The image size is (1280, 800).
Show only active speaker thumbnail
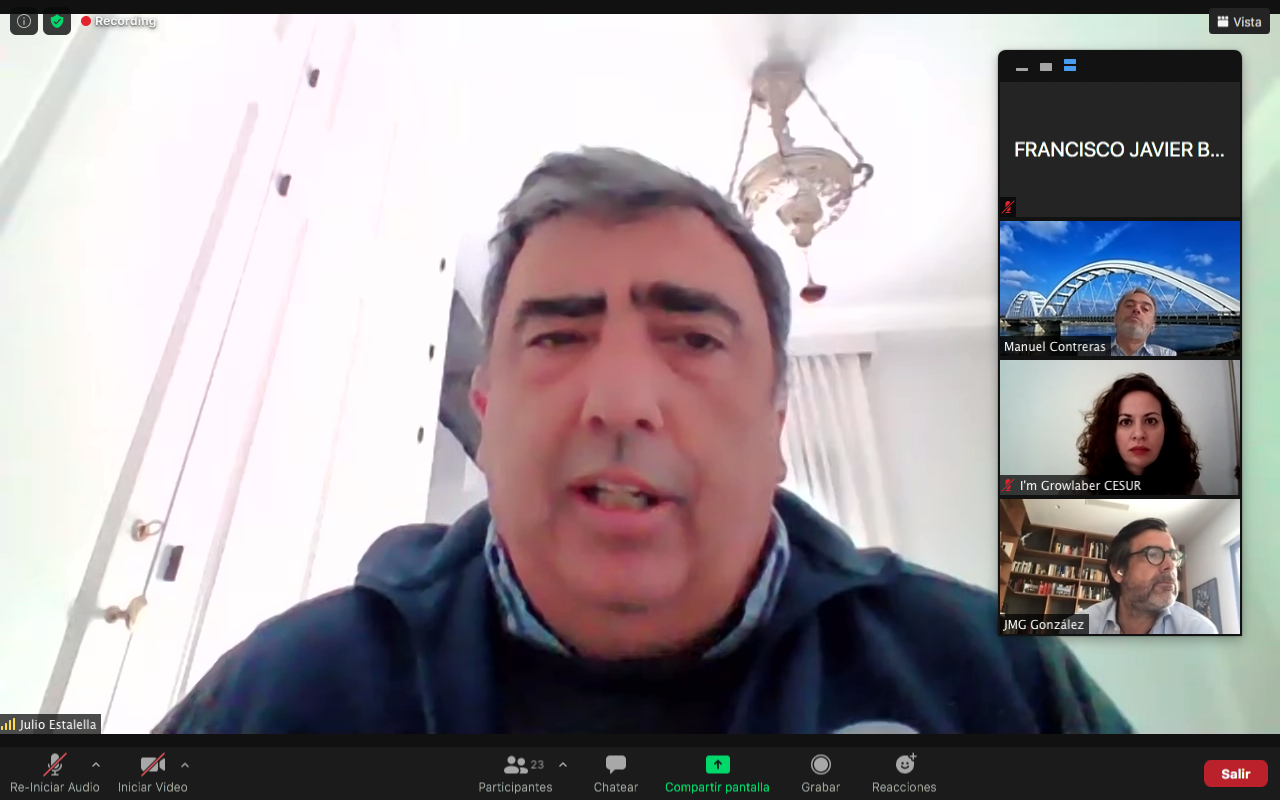[x=1045, y=67]
